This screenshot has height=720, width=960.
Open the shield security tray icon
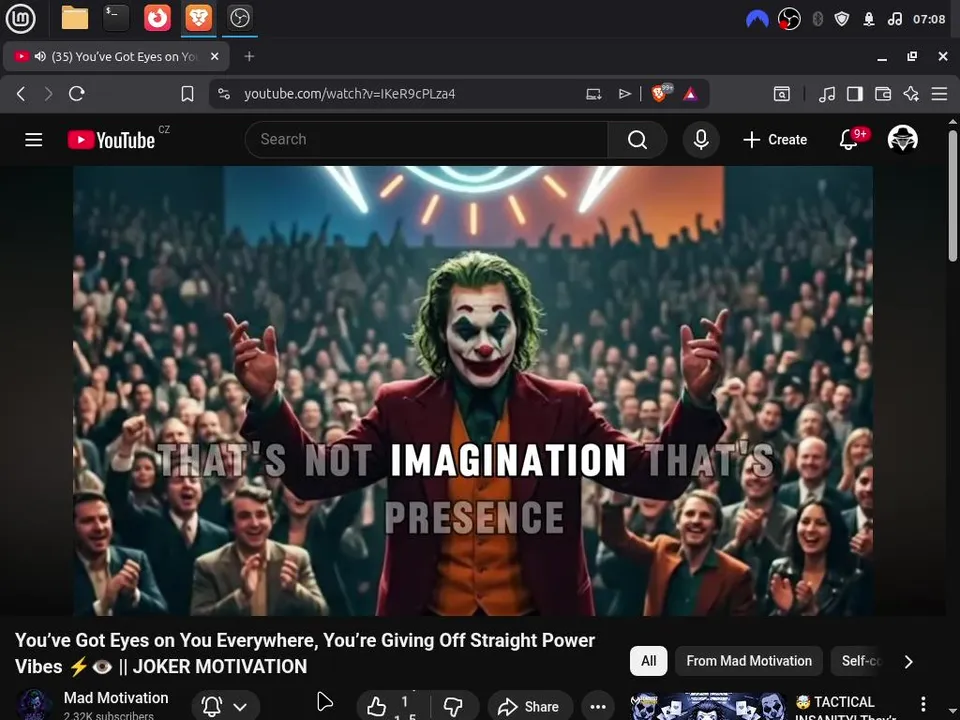pyautogui.click(x=842, y=19)
